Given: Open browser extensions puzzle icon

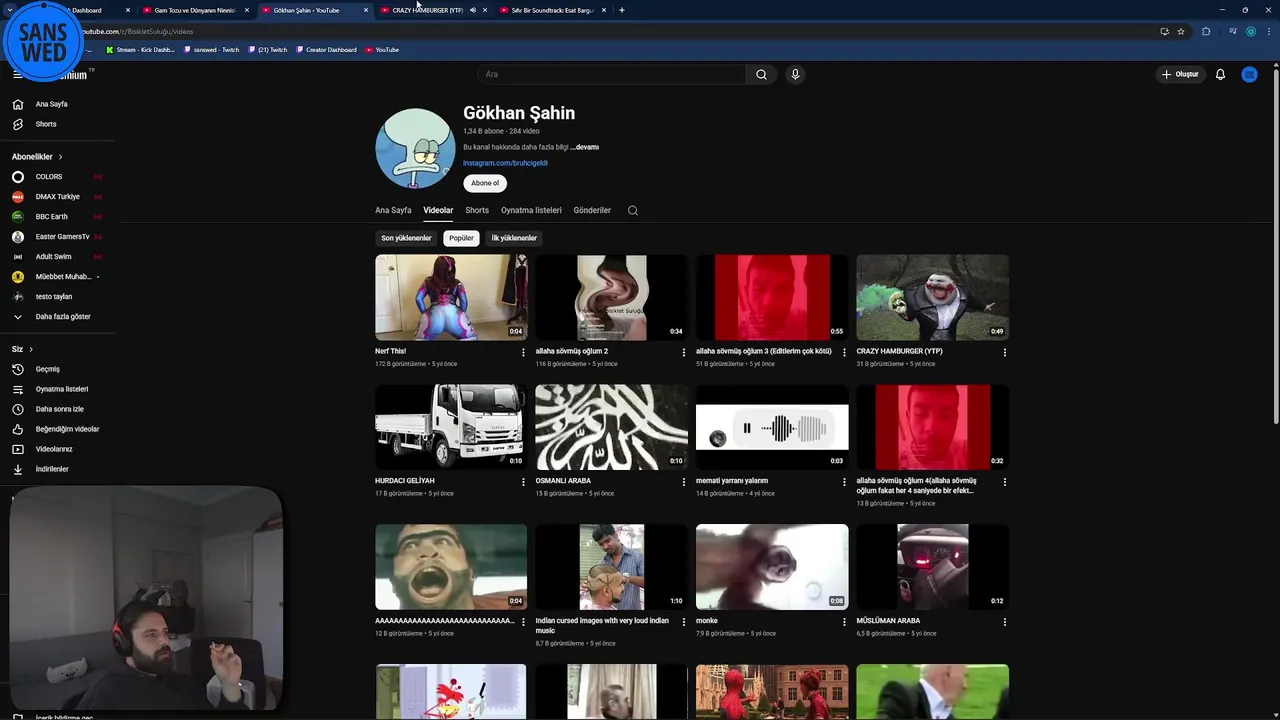Looking at the screenshot, I should [1206, 31].
